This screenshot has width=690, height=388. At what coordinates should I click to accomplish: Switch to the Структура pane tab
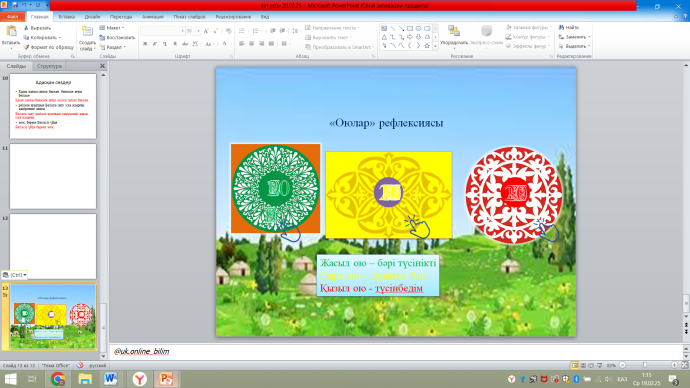(x=49, y=66)
